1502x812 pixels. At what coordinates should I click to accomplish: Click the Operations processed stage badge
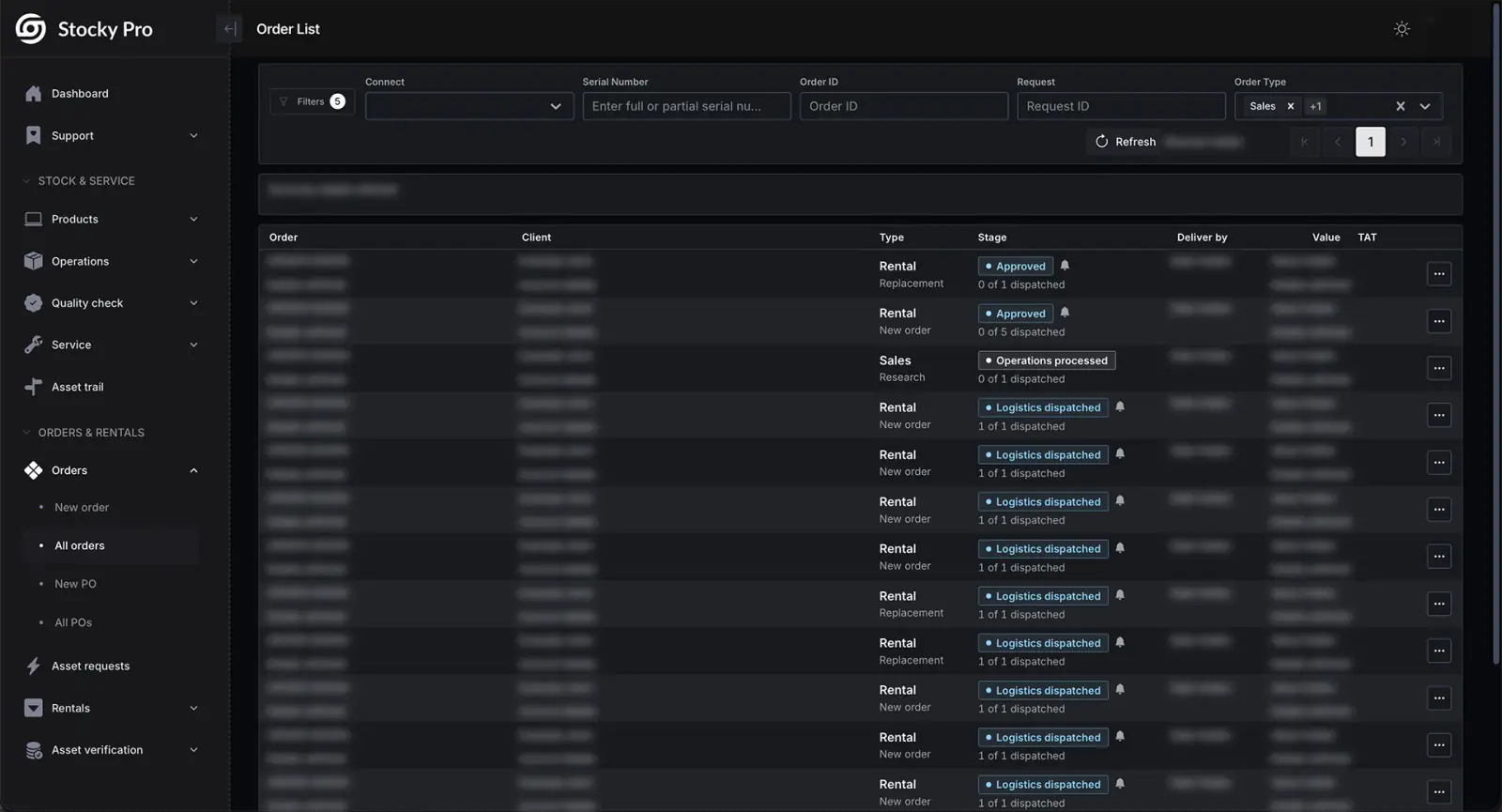tap(1047, 360)
